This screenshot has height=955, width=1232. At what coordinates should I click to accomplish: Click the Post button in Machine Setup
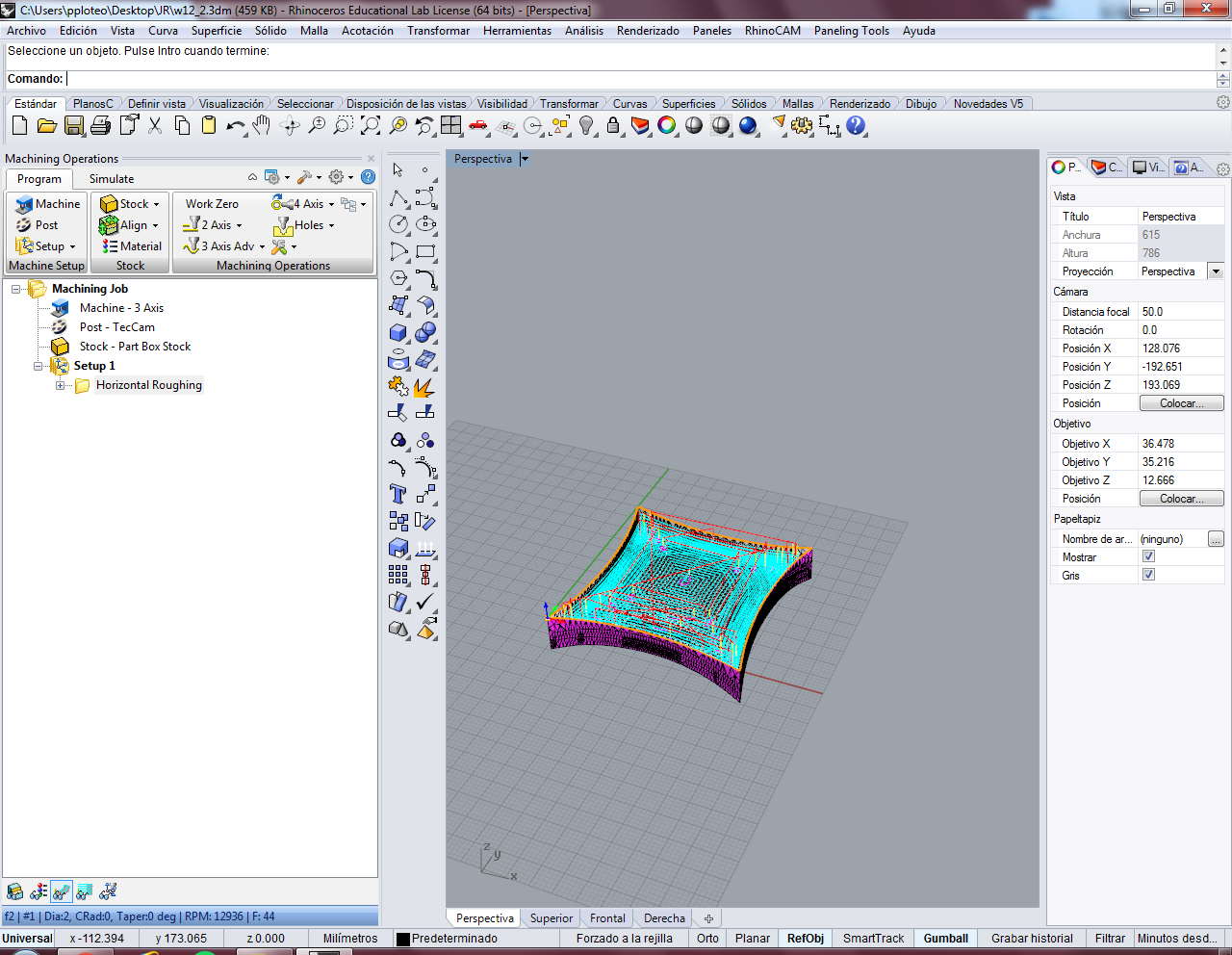pyautogui.click(x=38, y=225)
